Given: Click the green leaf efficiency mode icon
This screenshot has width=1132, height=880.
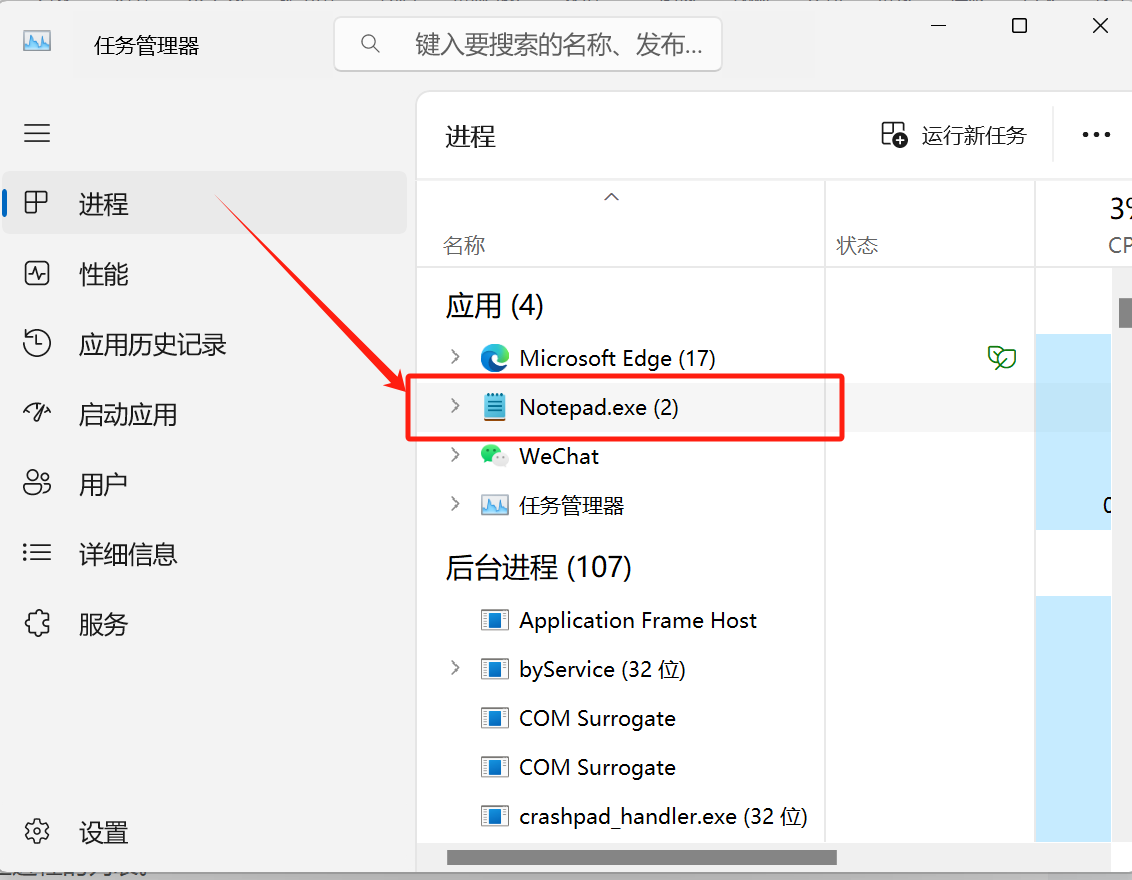Looking at the screenshot, I should coord(1001,357).
